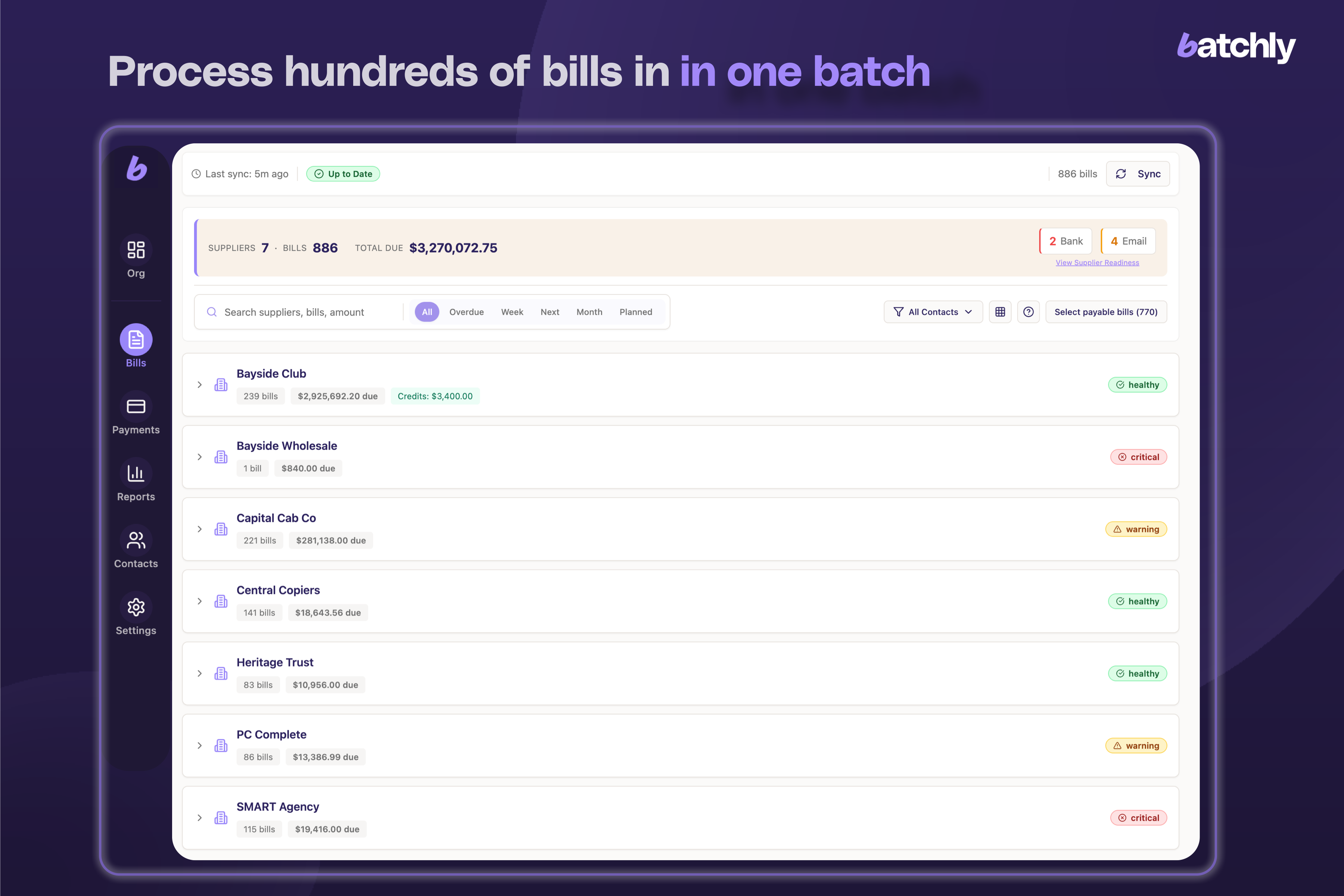The width and height of the screenshot is (1344, 896).
Task: Toggle the Month filter pill
Action: pyautogui.click(x=589, y=311)
